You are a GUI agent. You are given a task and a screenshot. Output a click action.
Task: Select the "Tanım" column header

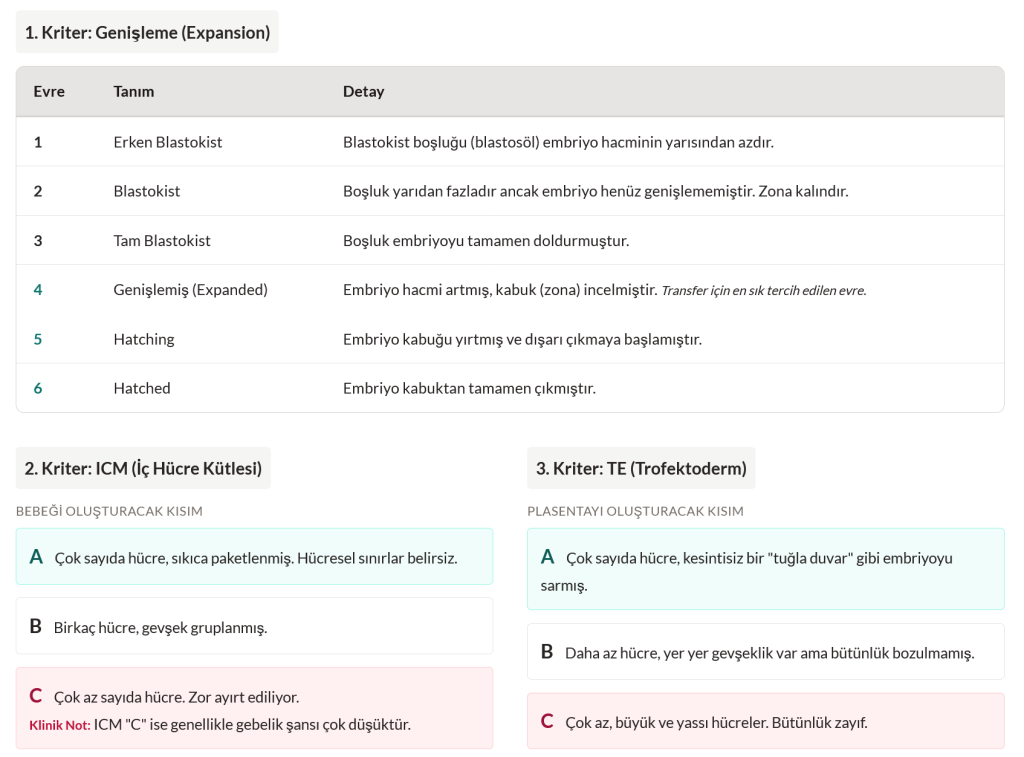[x=134, y=91]
